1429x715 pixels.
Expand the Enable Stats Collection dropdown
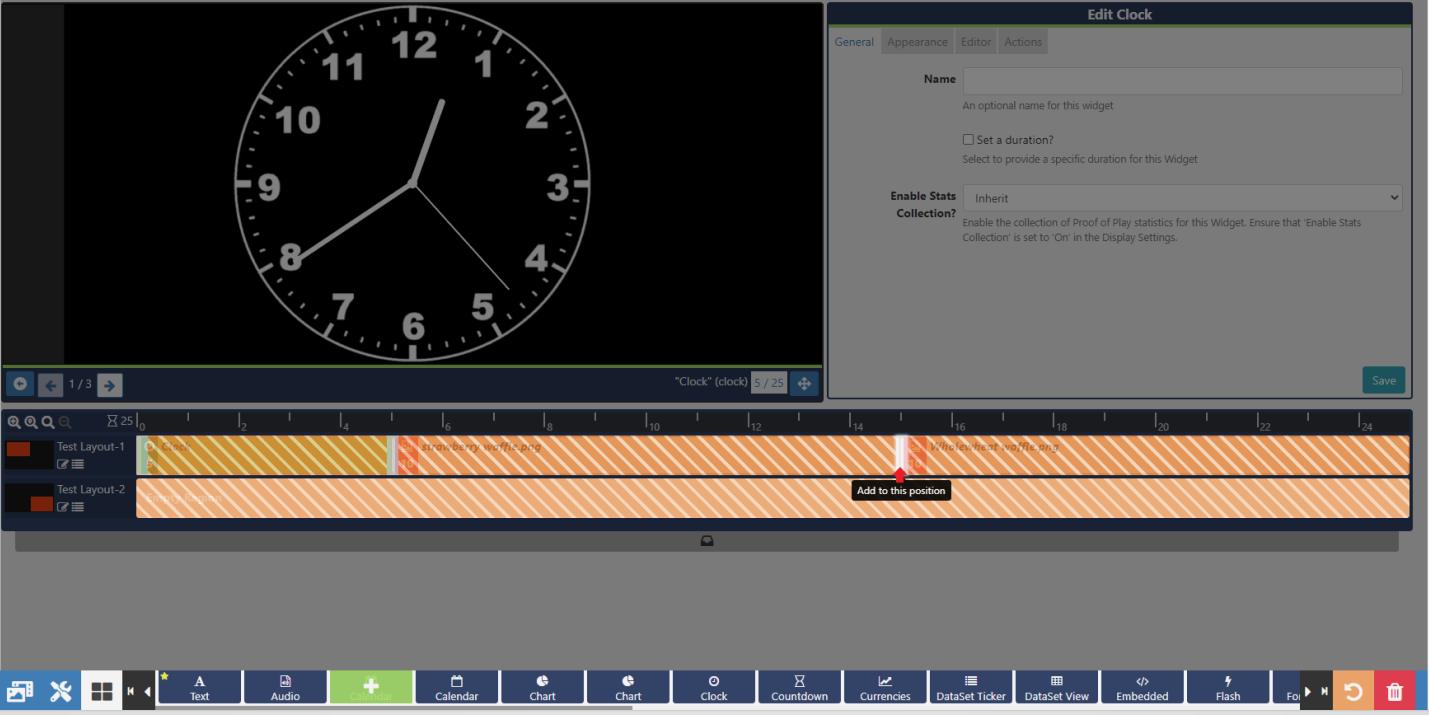1182,198
